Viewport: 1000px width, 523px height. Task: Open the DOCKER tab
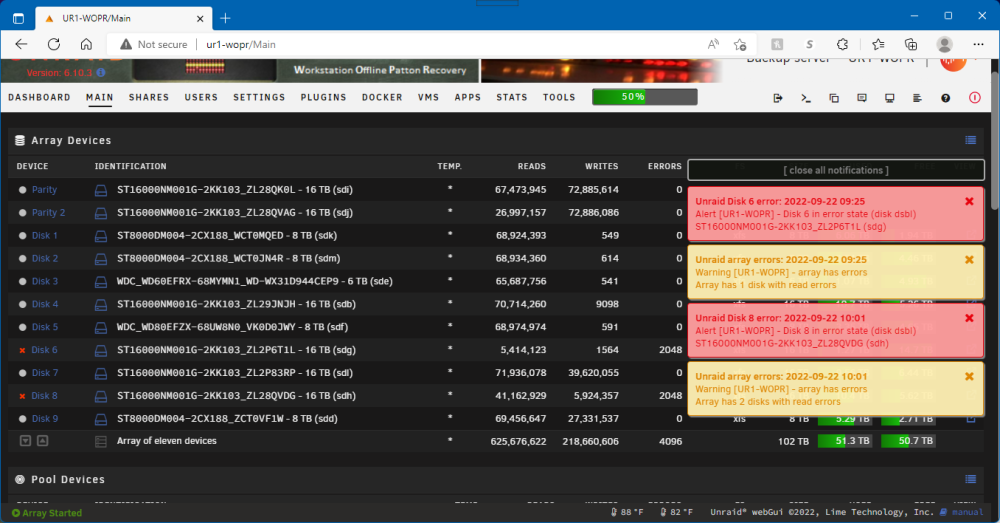(x=382, y=98)
